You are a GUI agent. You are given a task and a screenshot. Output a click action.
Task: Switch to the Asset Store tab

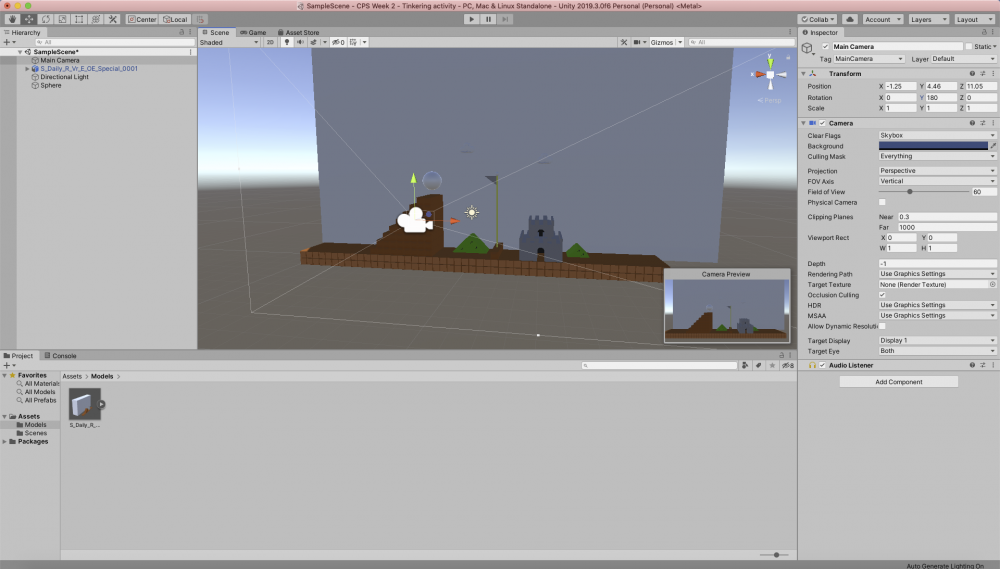coord(298,32)
